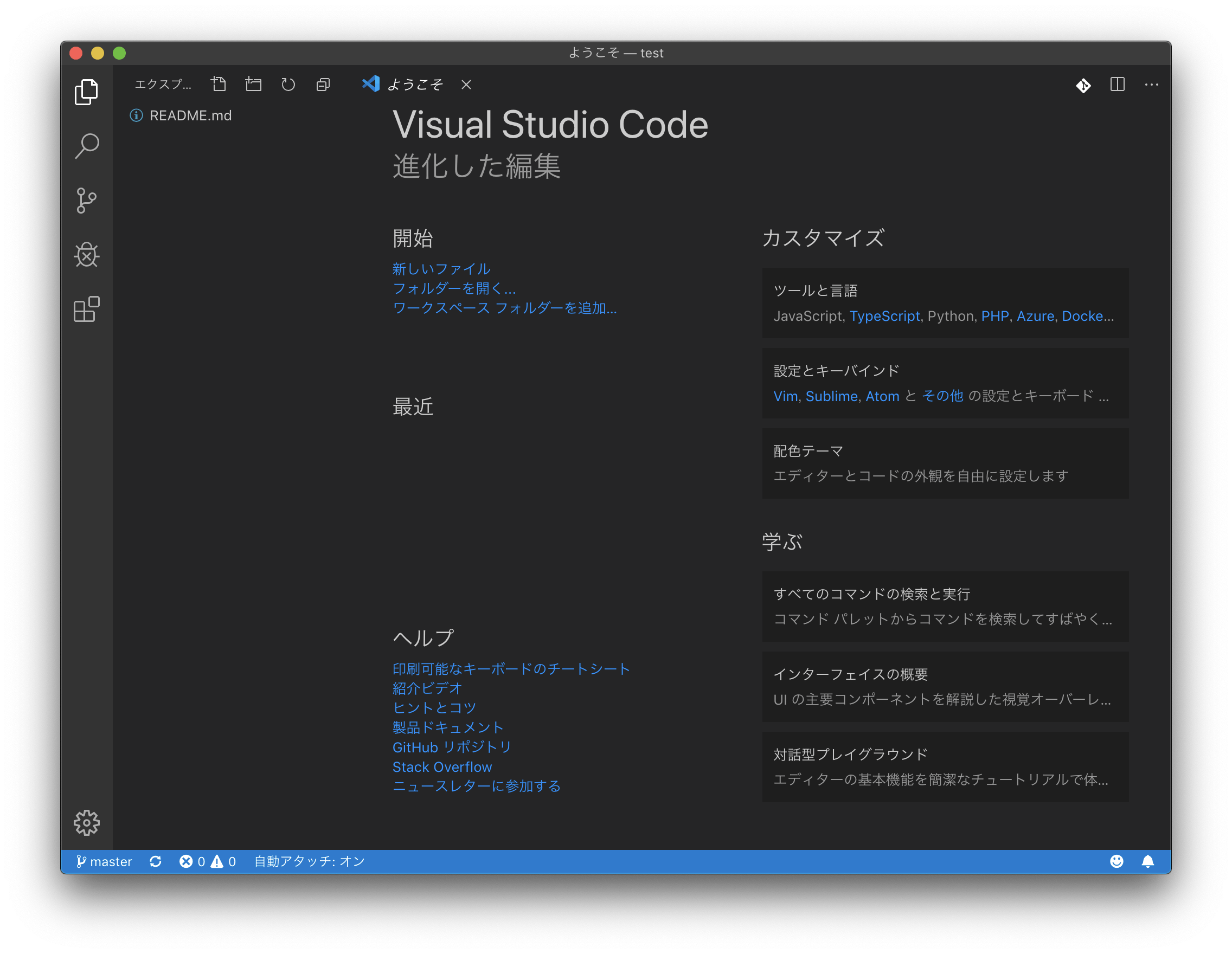1232x954 pixels.
Task: Open the editor more actions menu
Action: click(1151, 85)
